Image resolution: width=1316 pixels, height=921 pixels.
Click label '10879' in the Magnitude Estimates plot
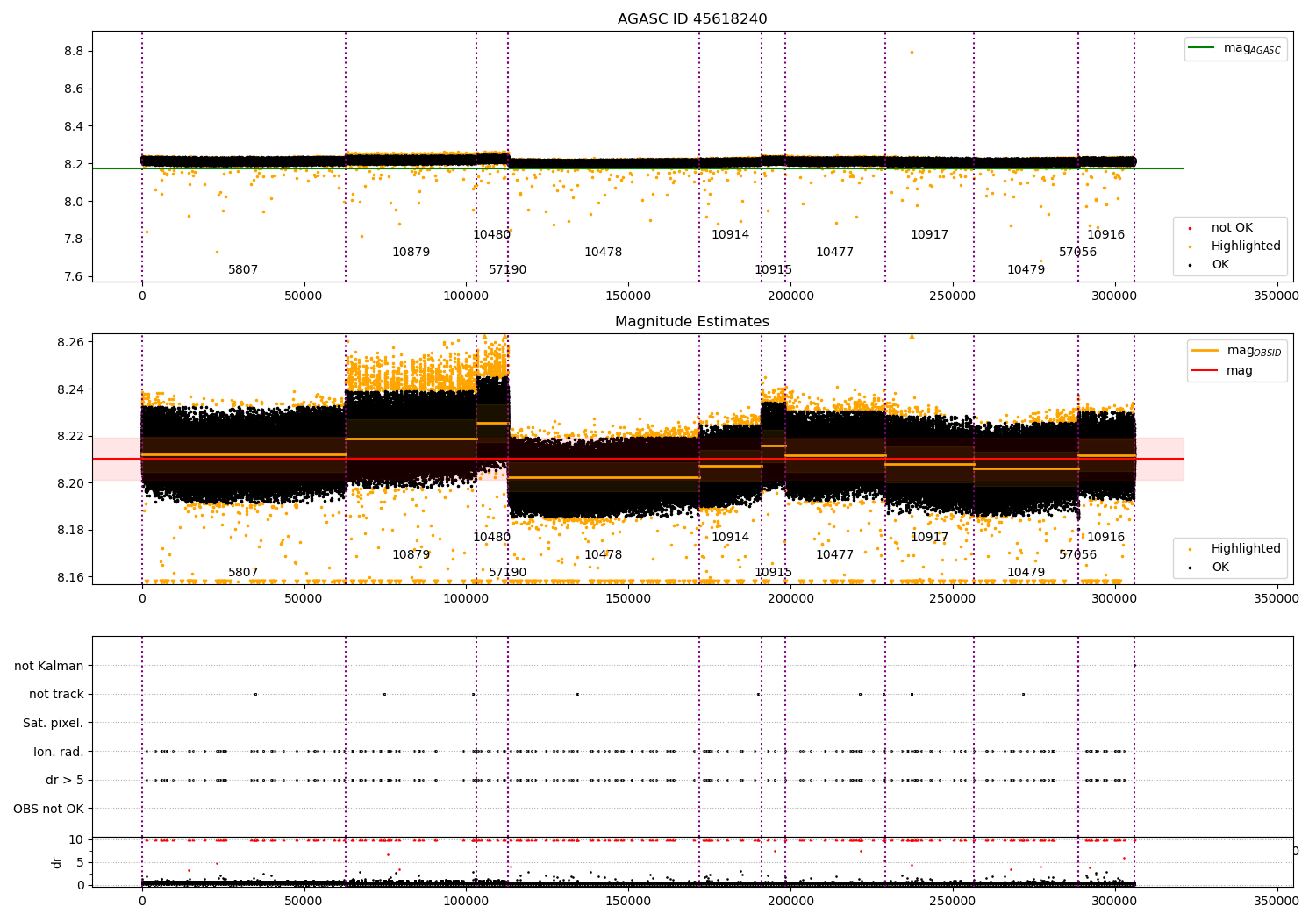tap(411, 555)
